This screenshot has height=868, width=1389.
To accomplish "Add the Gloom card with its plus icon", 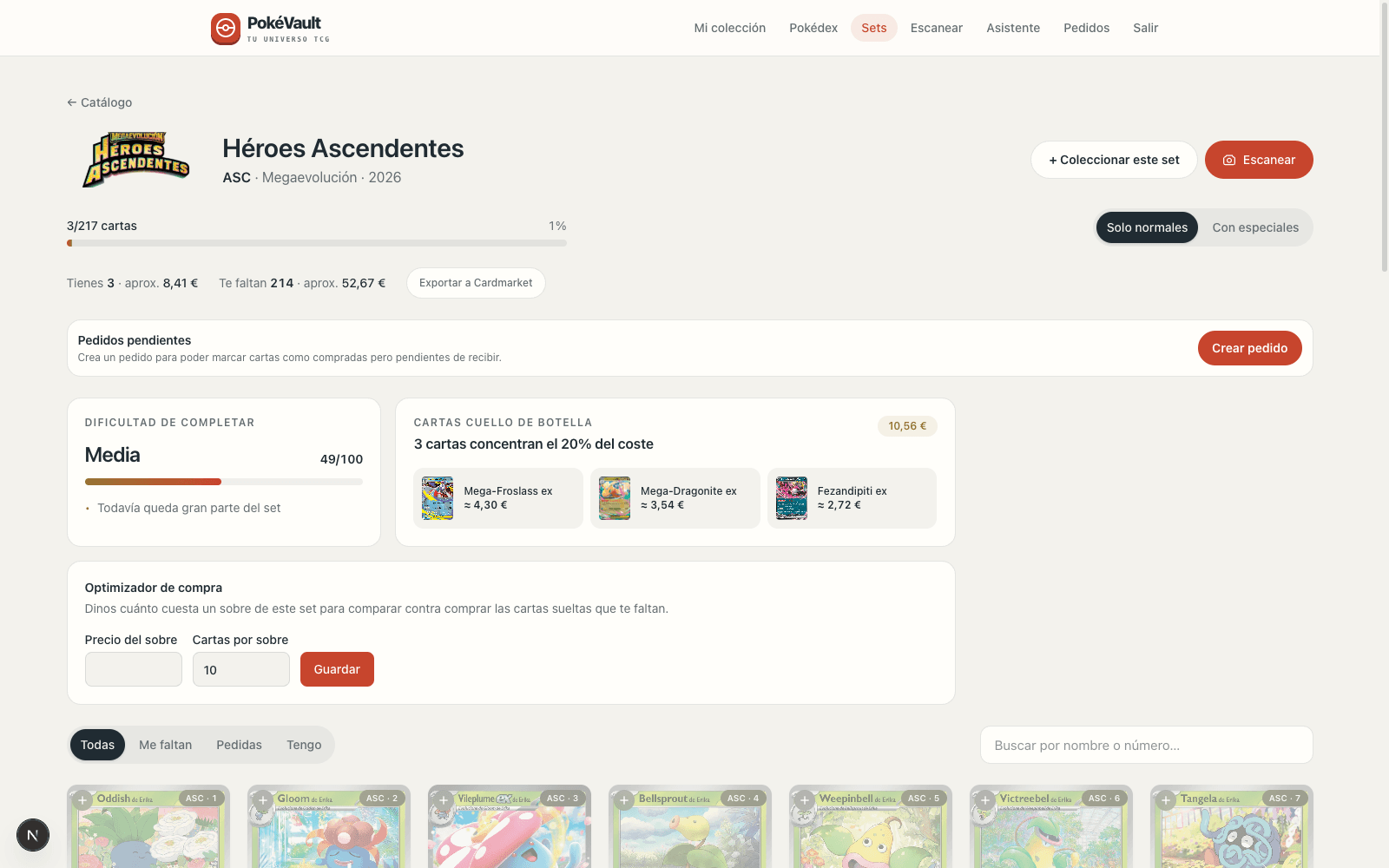I will point(263,800).
